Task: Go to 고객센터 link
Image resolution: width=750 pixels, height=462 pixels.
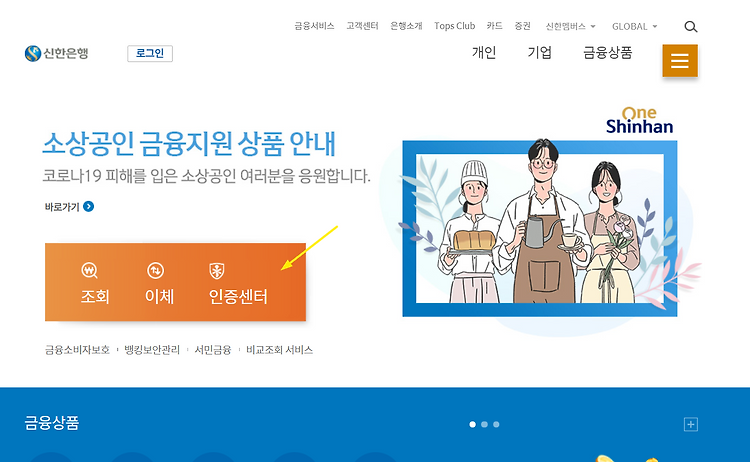Action: pyautogui.click(x=362, y=26)
